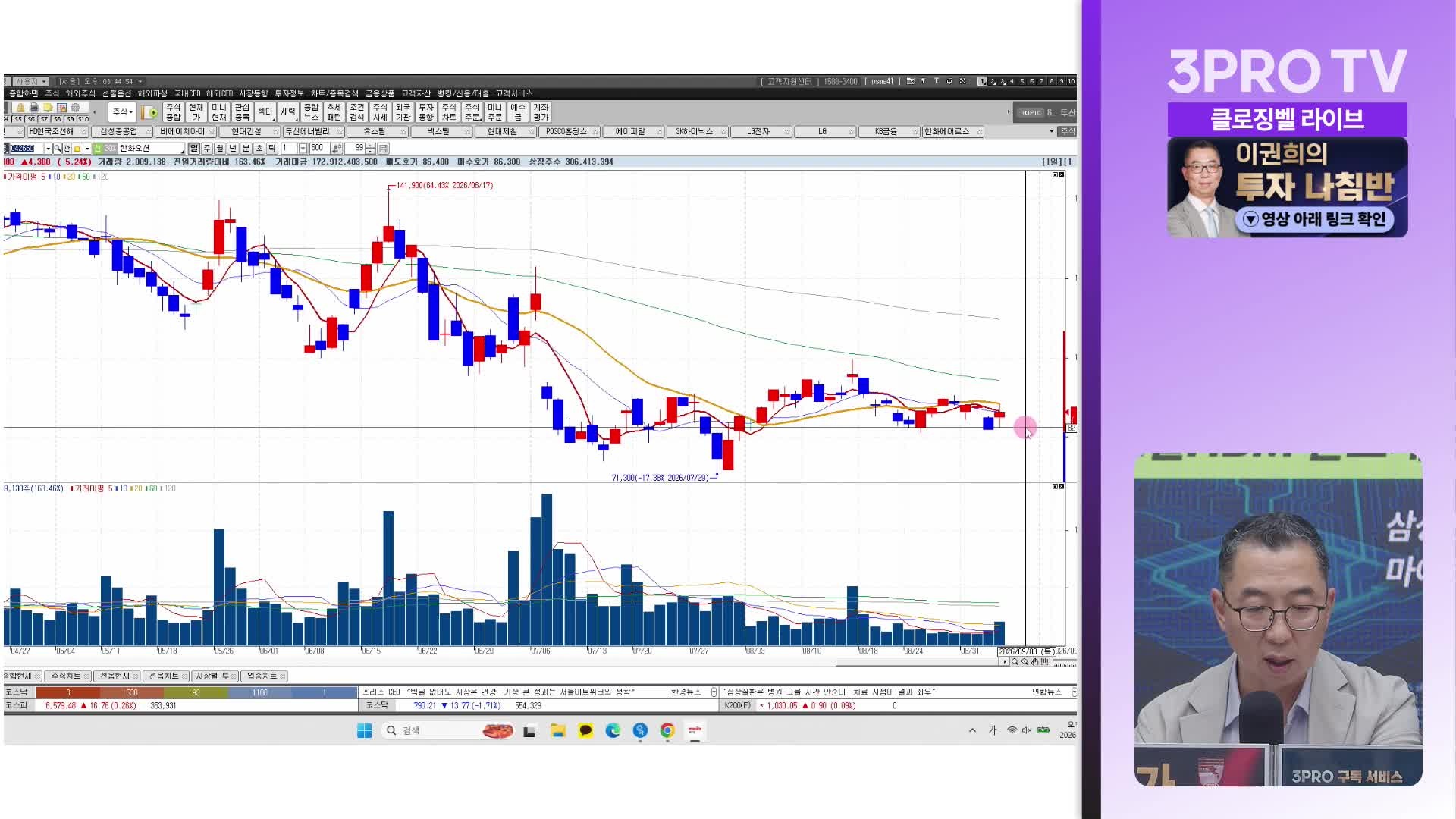Open the 해외주식 menu

coord(80,93)
